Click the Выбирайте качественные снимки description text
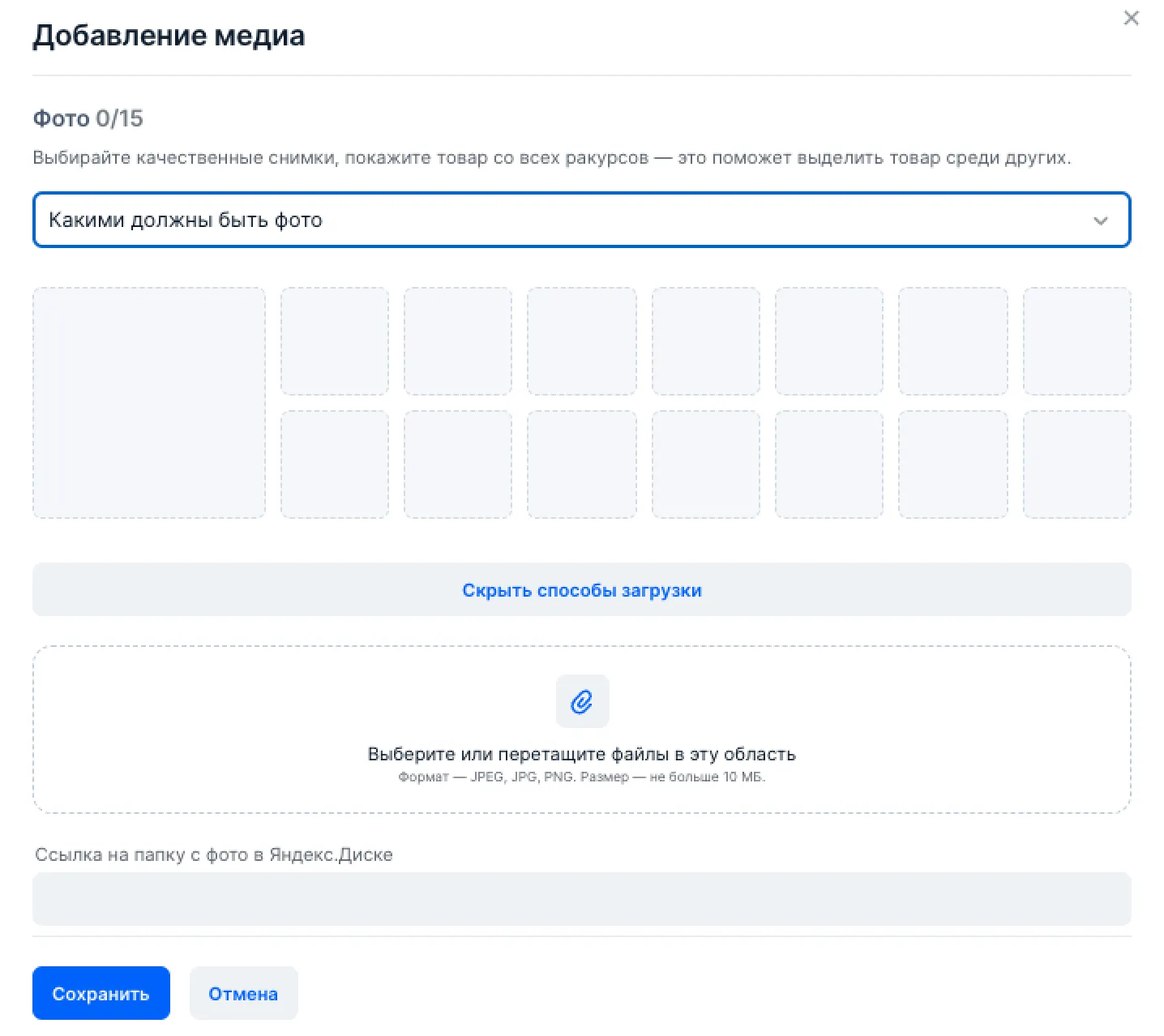1164x1036 pixels. [551, 157]
